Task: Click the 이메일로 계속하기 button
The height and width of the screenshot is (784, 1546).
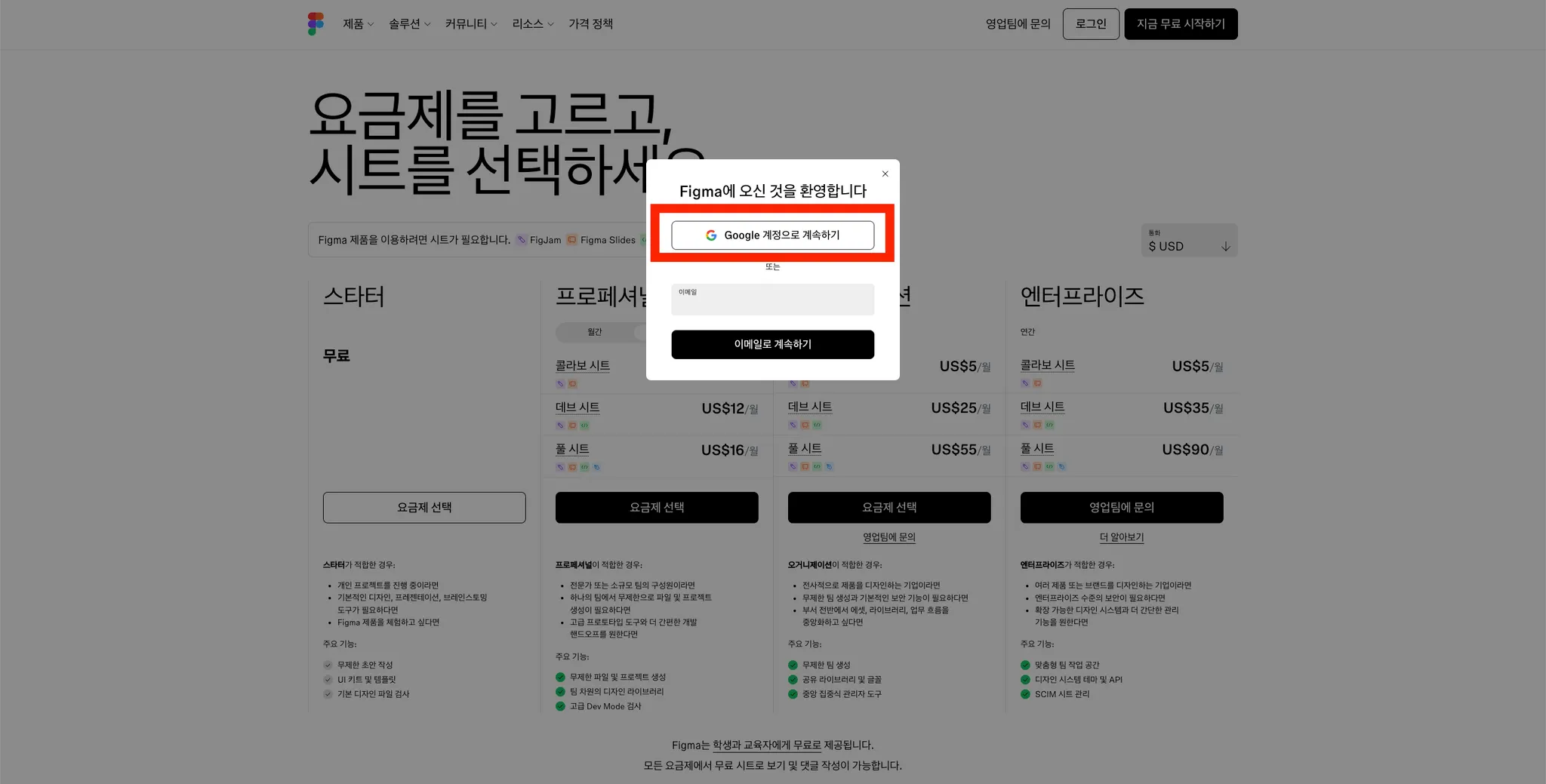Action: tap(773, 344)
